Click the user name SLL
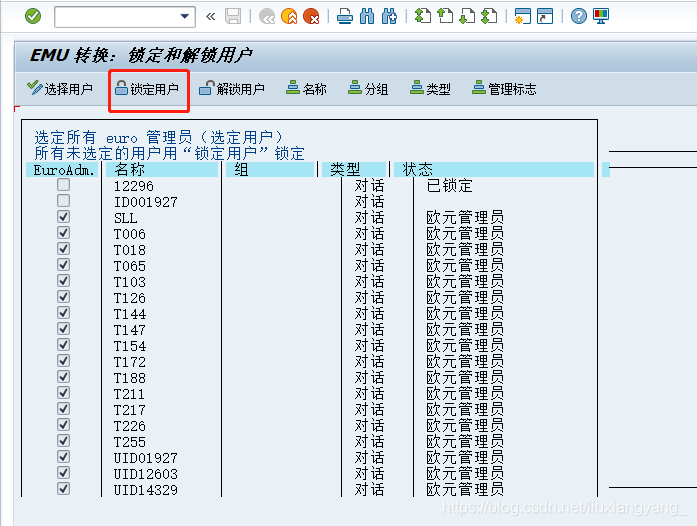Screen dimensions: 697x526 pyautogui.click(x=125, y=218)
